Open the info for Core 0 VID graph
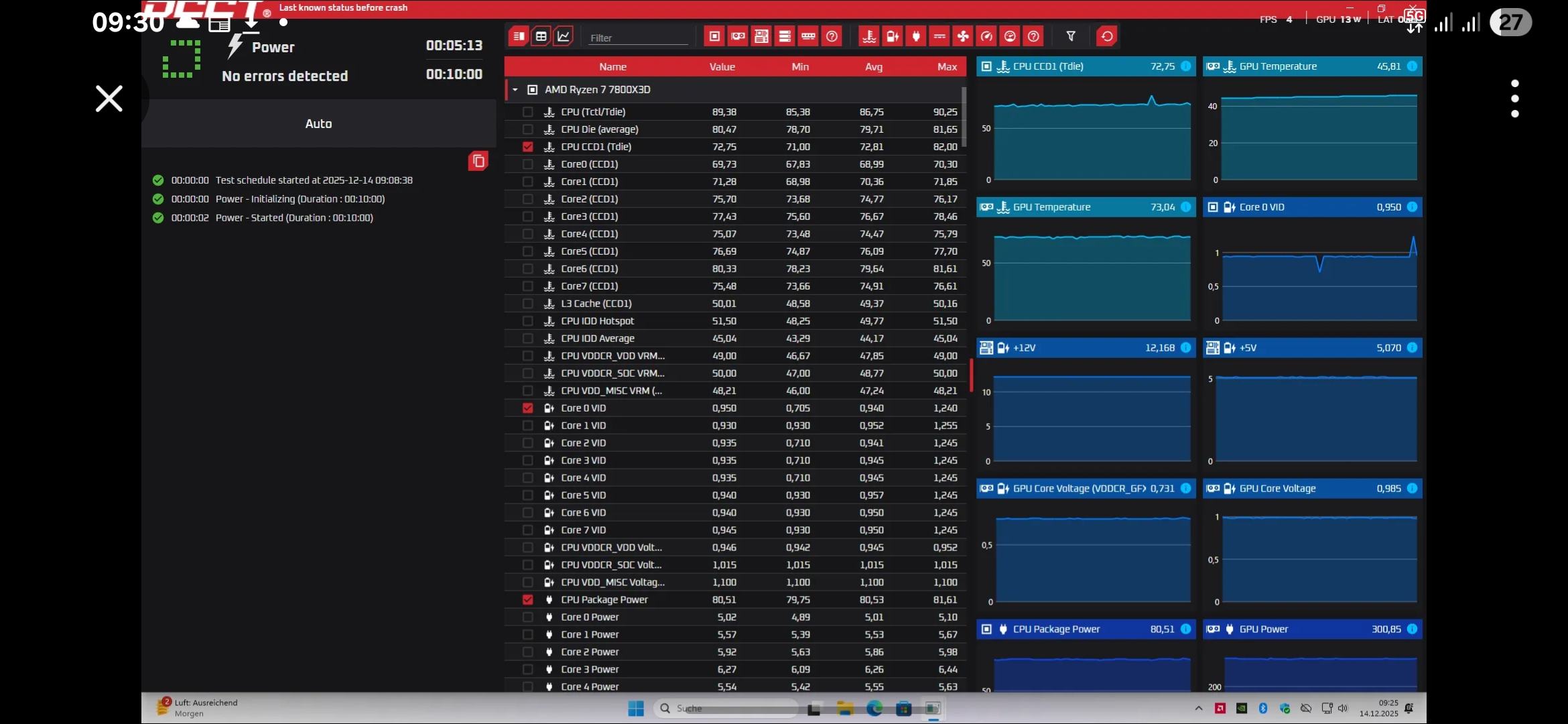 [x=1412, y=207]
